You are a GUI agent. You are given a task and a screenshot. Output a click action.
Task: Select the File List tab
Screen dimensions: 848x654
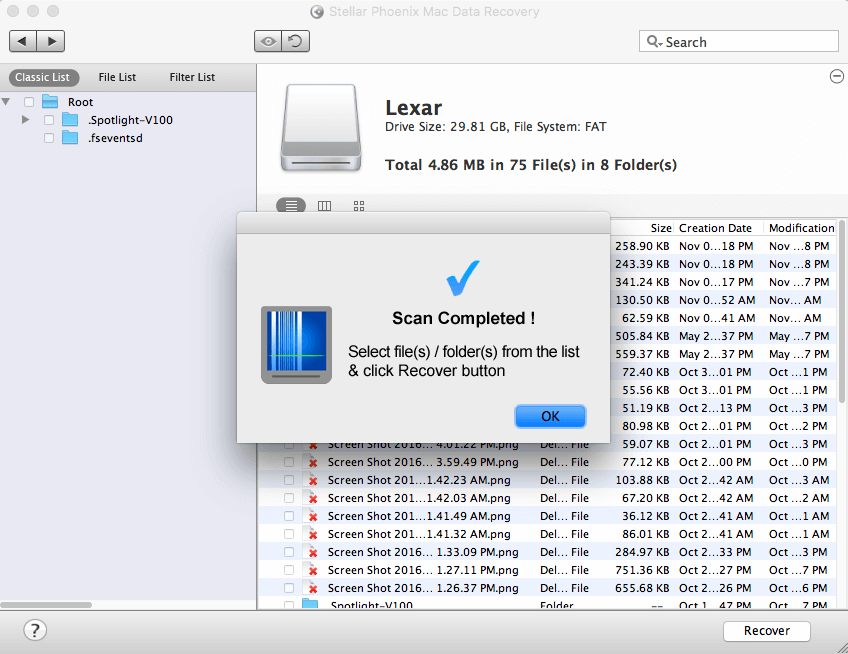pos(117,77)
